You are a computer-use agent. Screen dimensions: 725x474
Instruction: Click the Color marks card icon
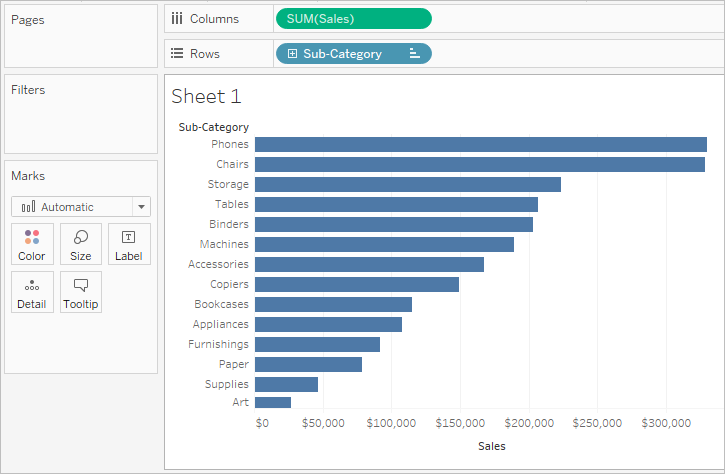(x=32, y=237)
